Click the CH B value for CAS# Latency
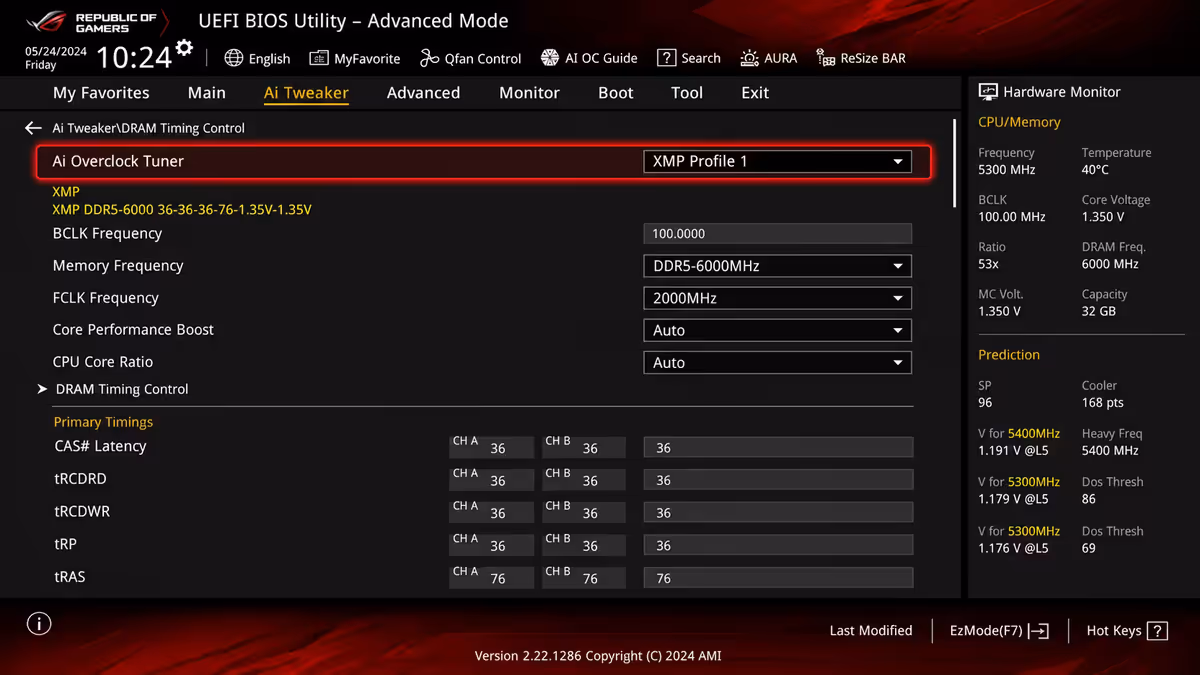 click(x=584, y=448)
